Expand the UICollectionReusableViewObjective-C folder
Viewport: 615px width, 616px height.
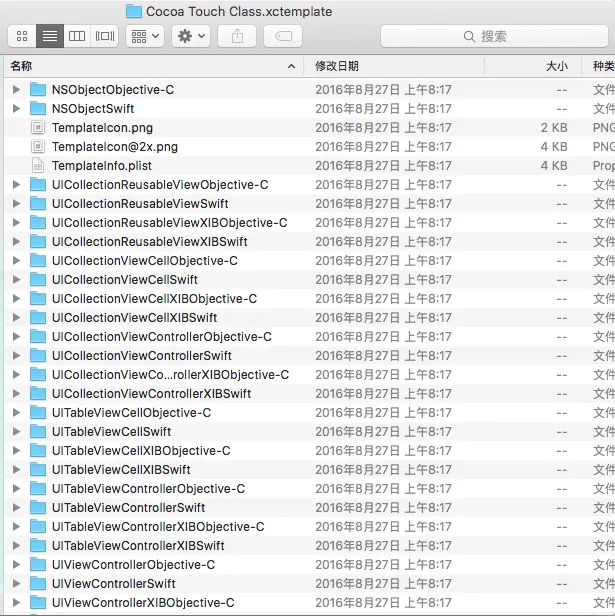pyautogui.click(x=16, y=185)
